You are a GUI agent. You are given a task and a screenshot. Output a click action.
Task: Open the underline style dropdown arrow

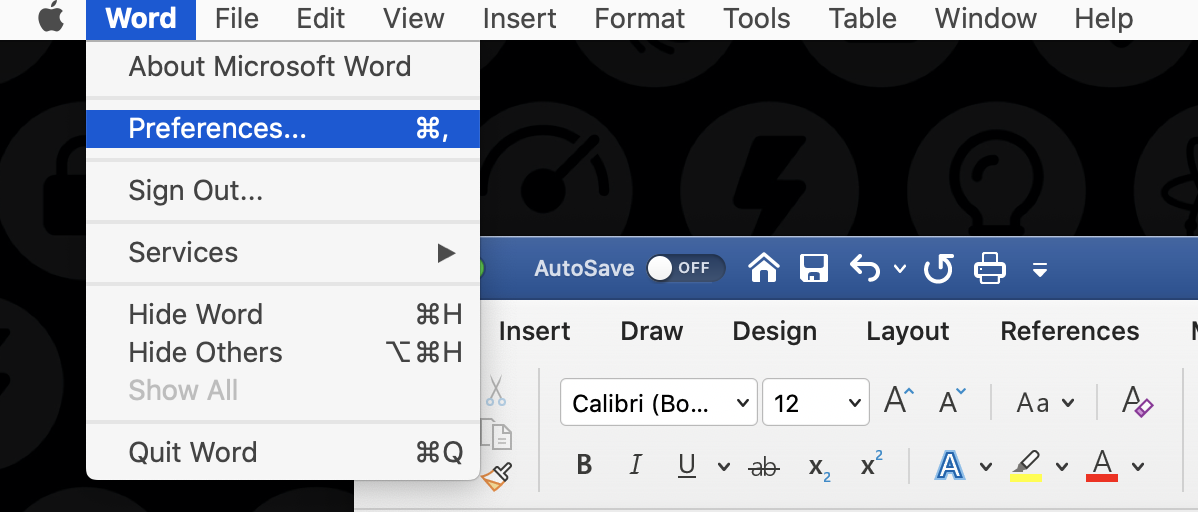click(724, 466)
